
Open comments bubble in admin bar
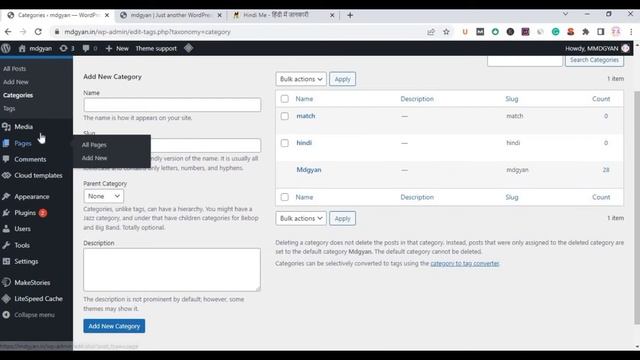tap(86, 48)
